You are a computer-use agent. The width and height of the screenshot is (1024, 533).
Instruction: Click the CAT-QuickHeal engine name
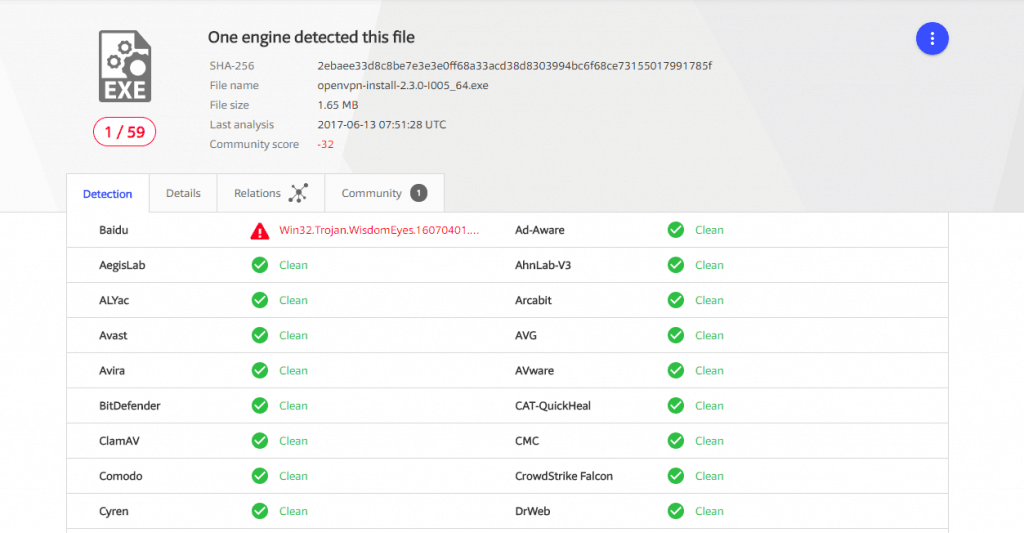pyautogui.click(x=553, y=406)
